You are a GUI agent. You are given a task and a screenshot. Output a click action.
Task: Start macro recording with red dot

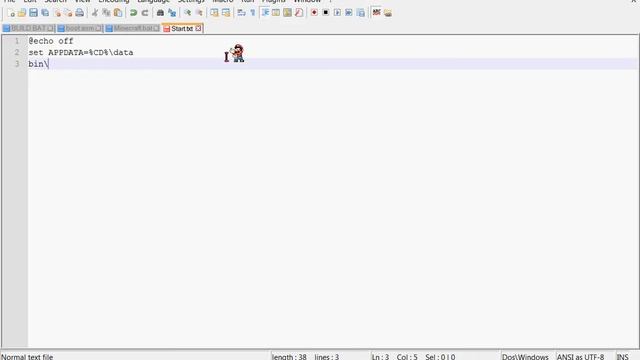(x=314, y=13)
